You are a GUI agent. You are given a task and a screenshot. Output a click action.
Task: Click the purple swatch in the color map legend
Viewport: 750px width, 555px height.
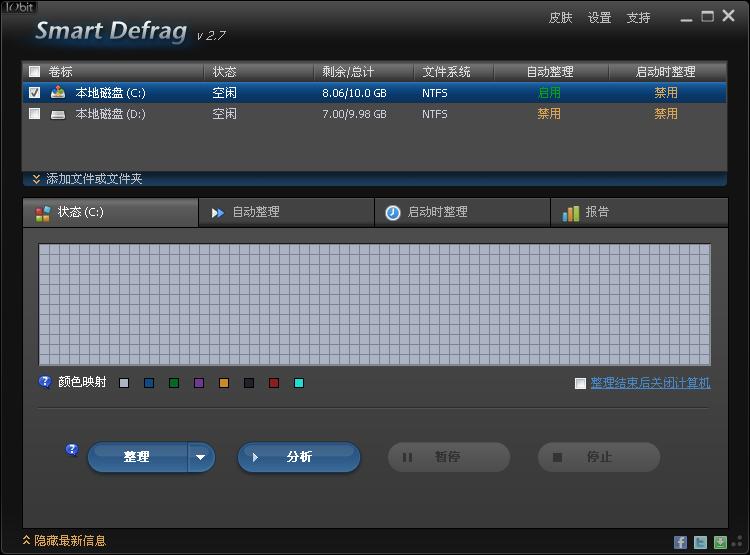pyautogui.click(x=199, y=383)
